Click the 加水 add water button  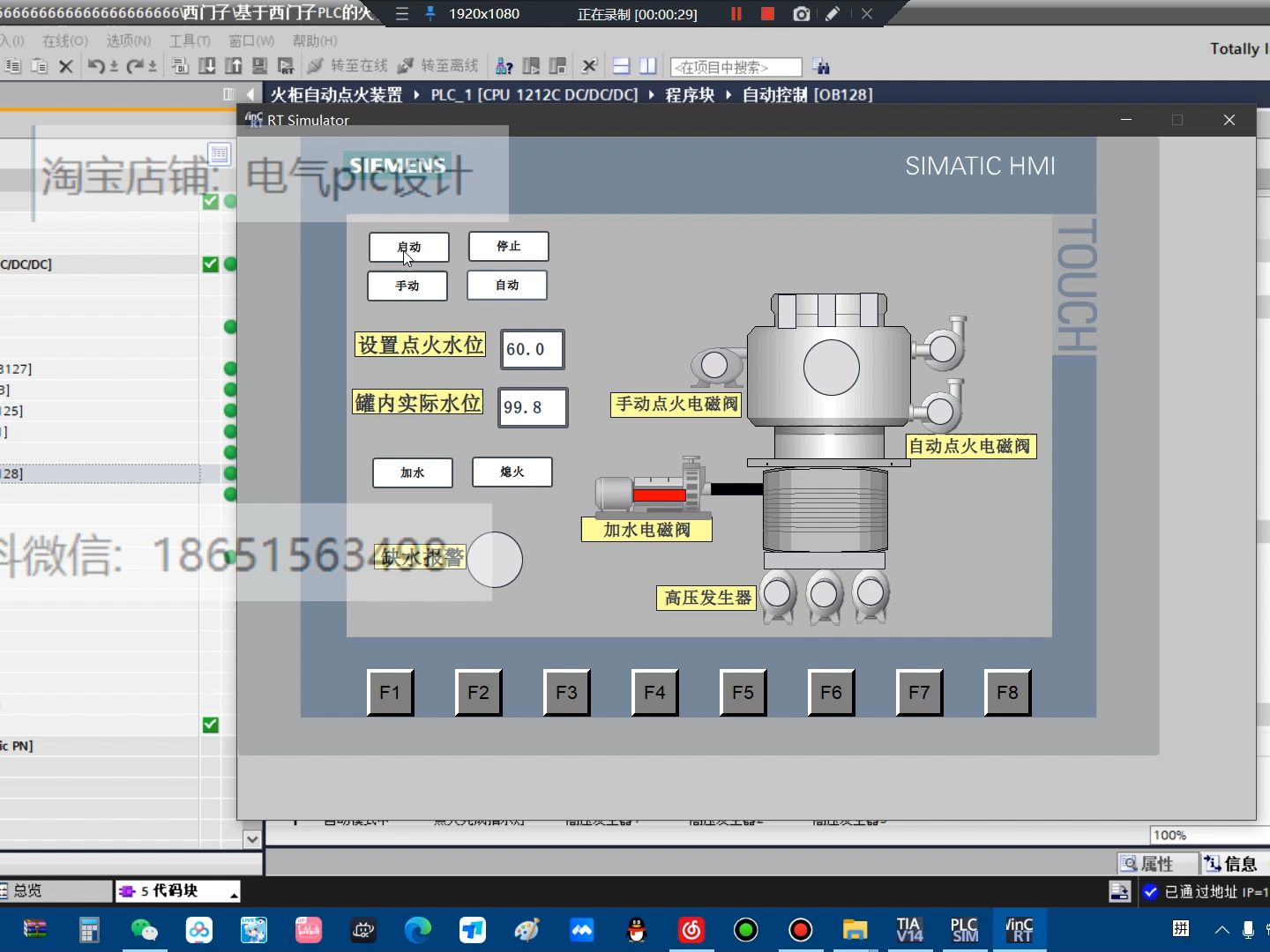pos(413,472)
